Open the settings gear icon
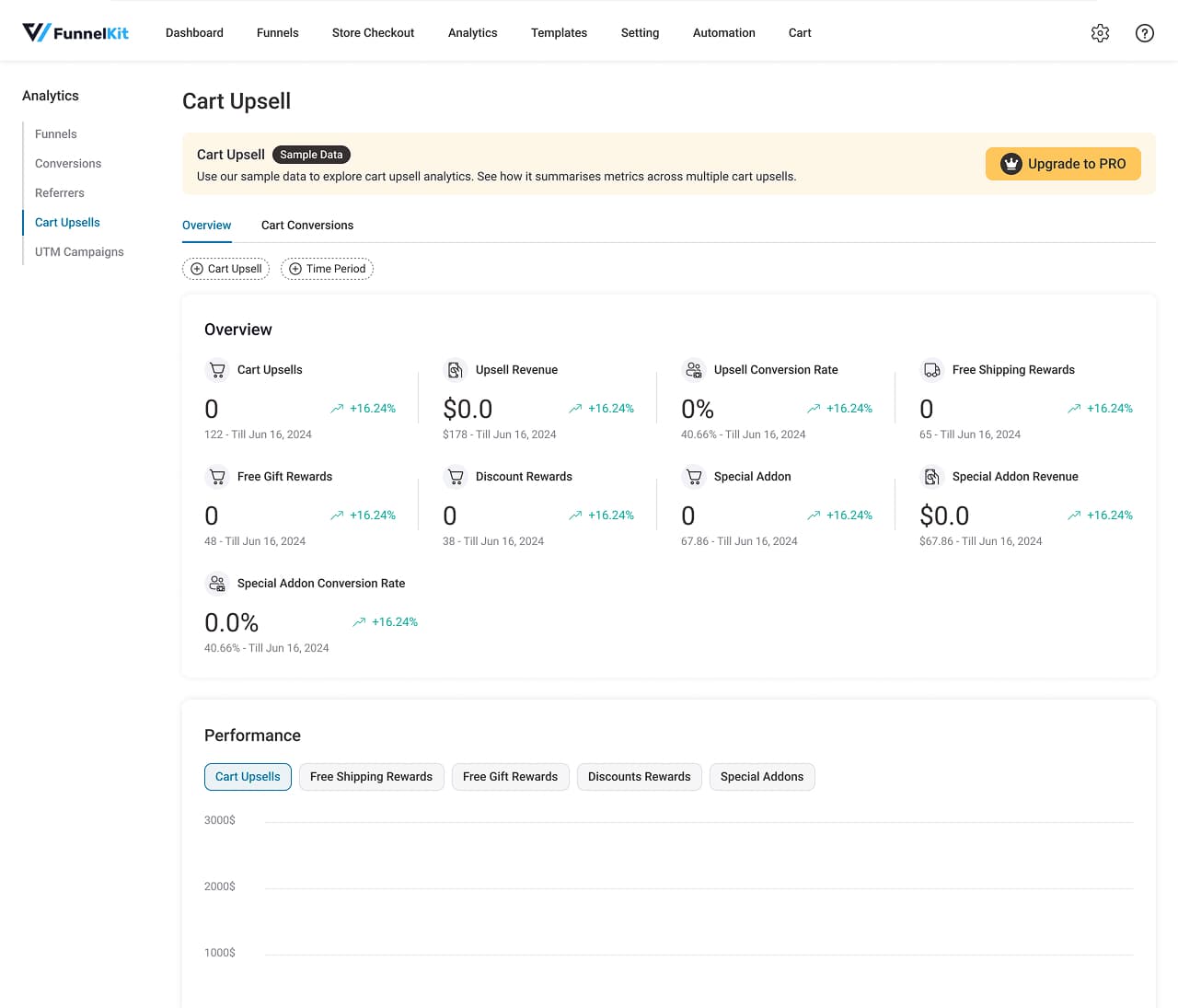The image size is (1178, 1008). [1100, 33]
